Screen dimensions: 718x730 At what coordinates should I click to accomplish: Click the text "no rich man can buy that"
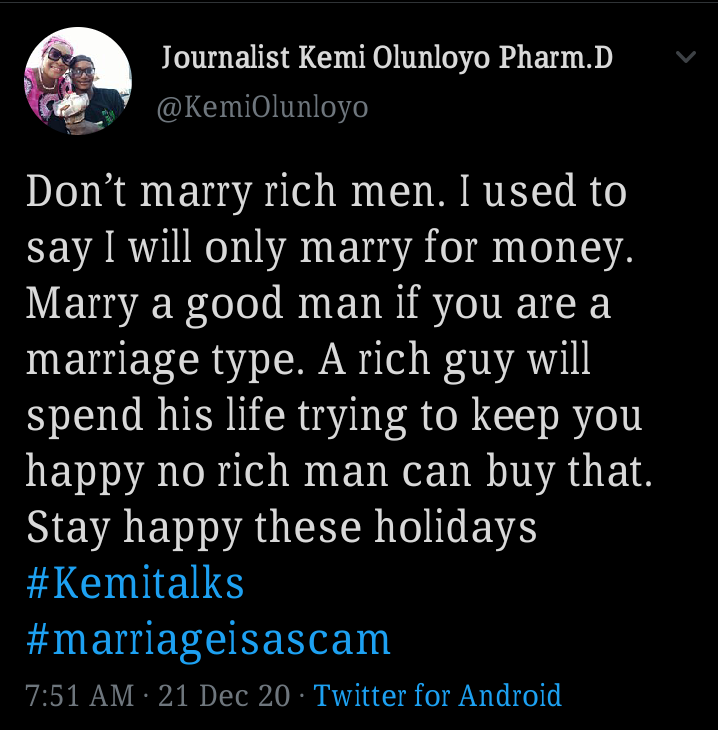pos(405,472)
